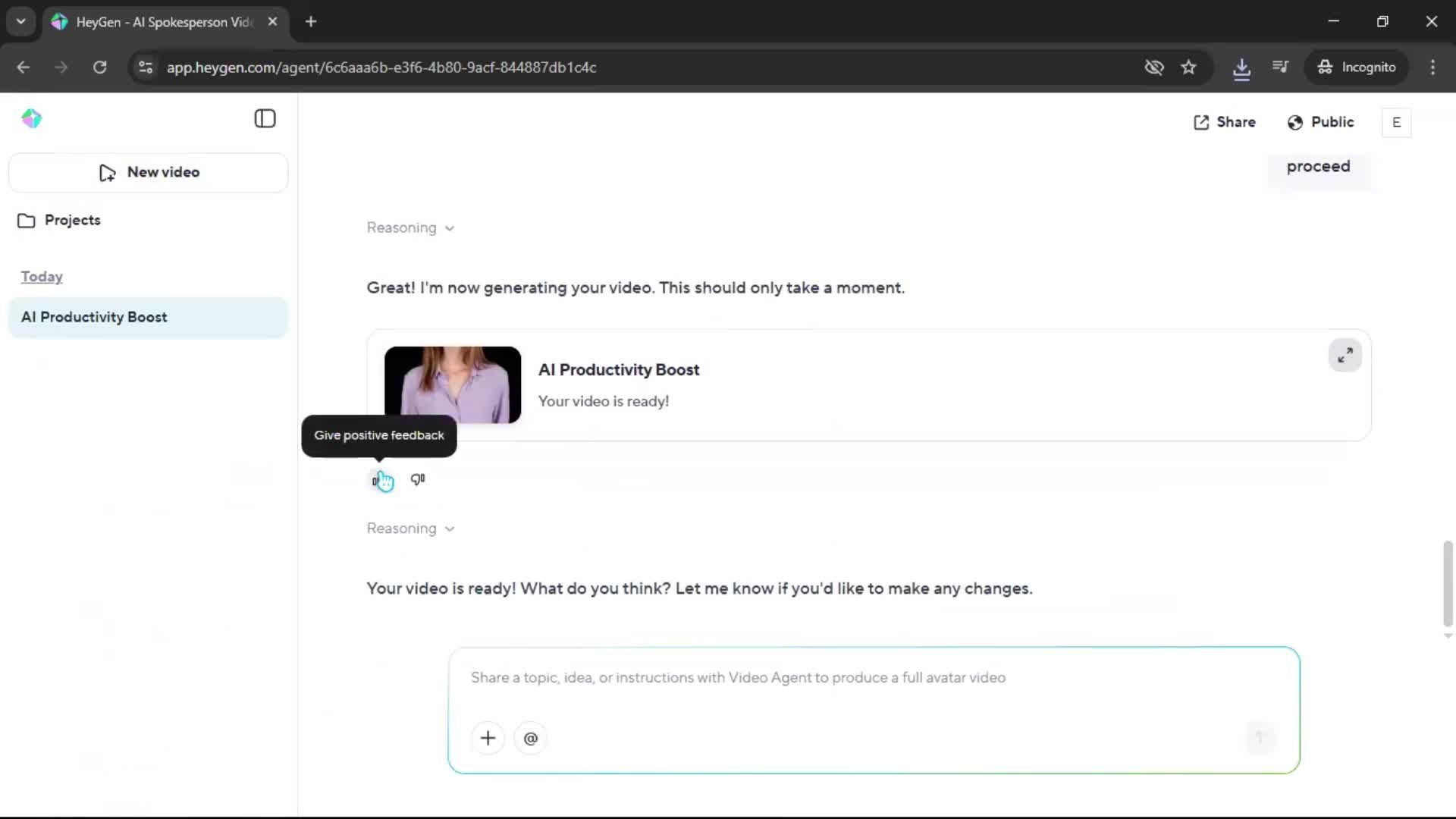Screen dimensions: 1456x819
Task: Collapse the sidebar with panel icon
Action: coord(265,119)
